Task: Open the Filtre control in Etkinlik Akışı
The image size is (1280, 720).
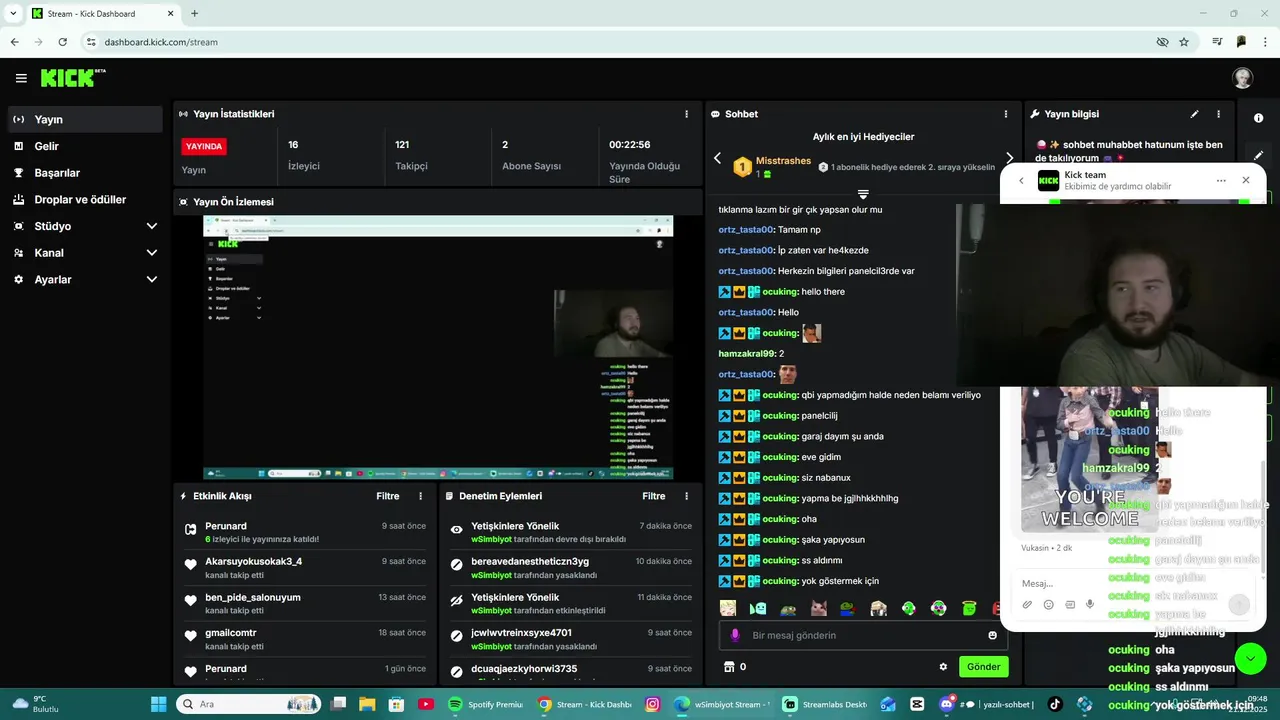Action: (388, 496)
